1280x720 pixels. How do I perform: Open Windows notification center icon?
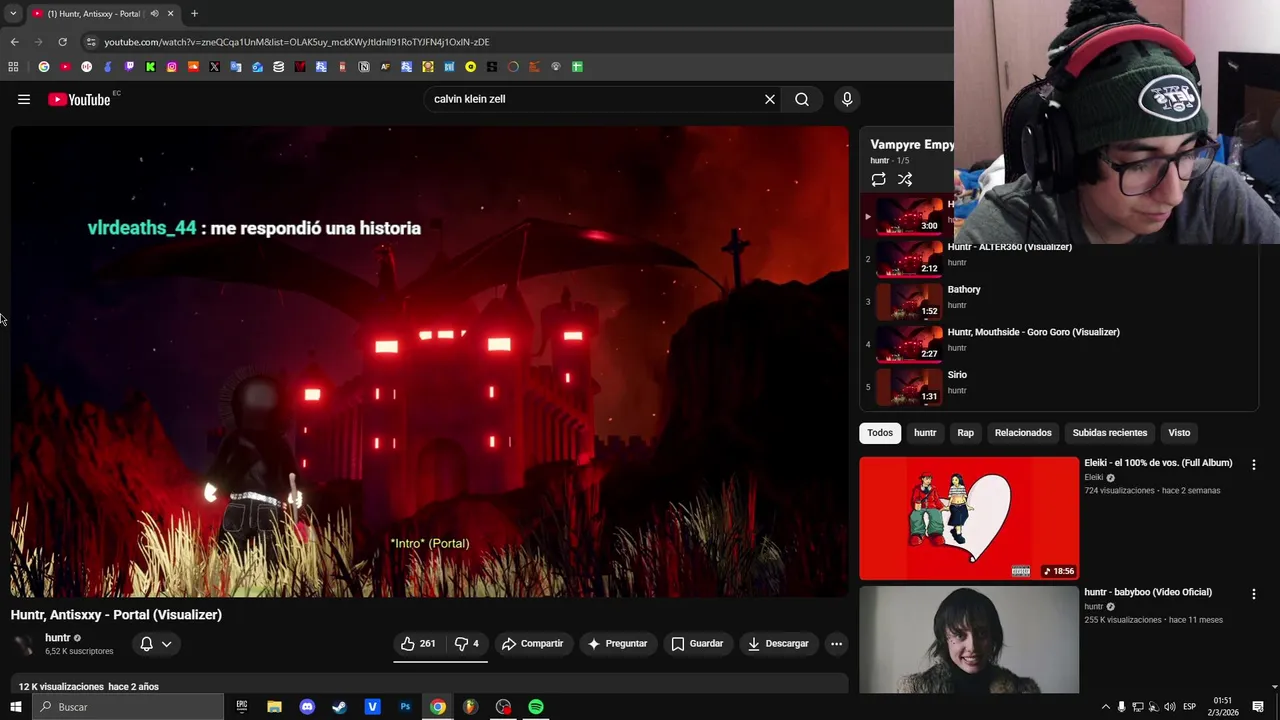1258,707
